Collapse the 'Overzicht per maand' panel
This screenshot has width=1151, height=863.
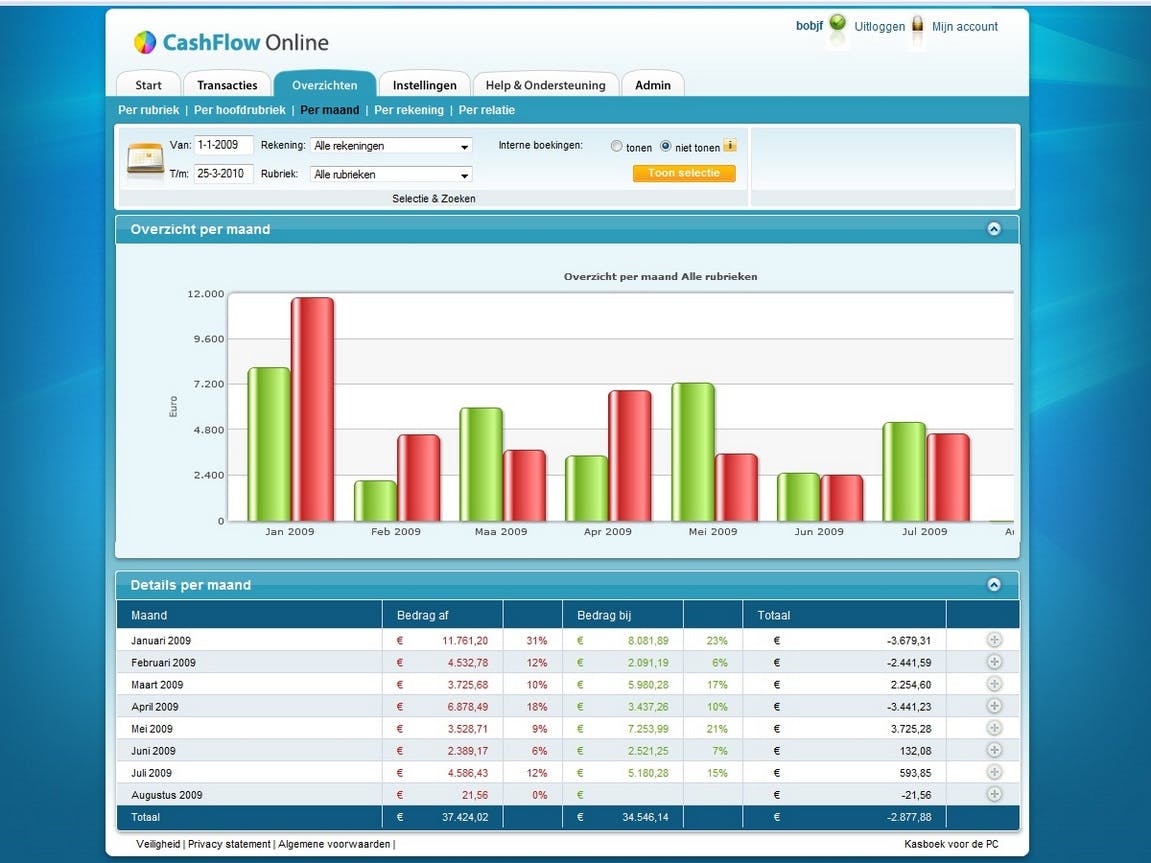(x=993, y=229)
